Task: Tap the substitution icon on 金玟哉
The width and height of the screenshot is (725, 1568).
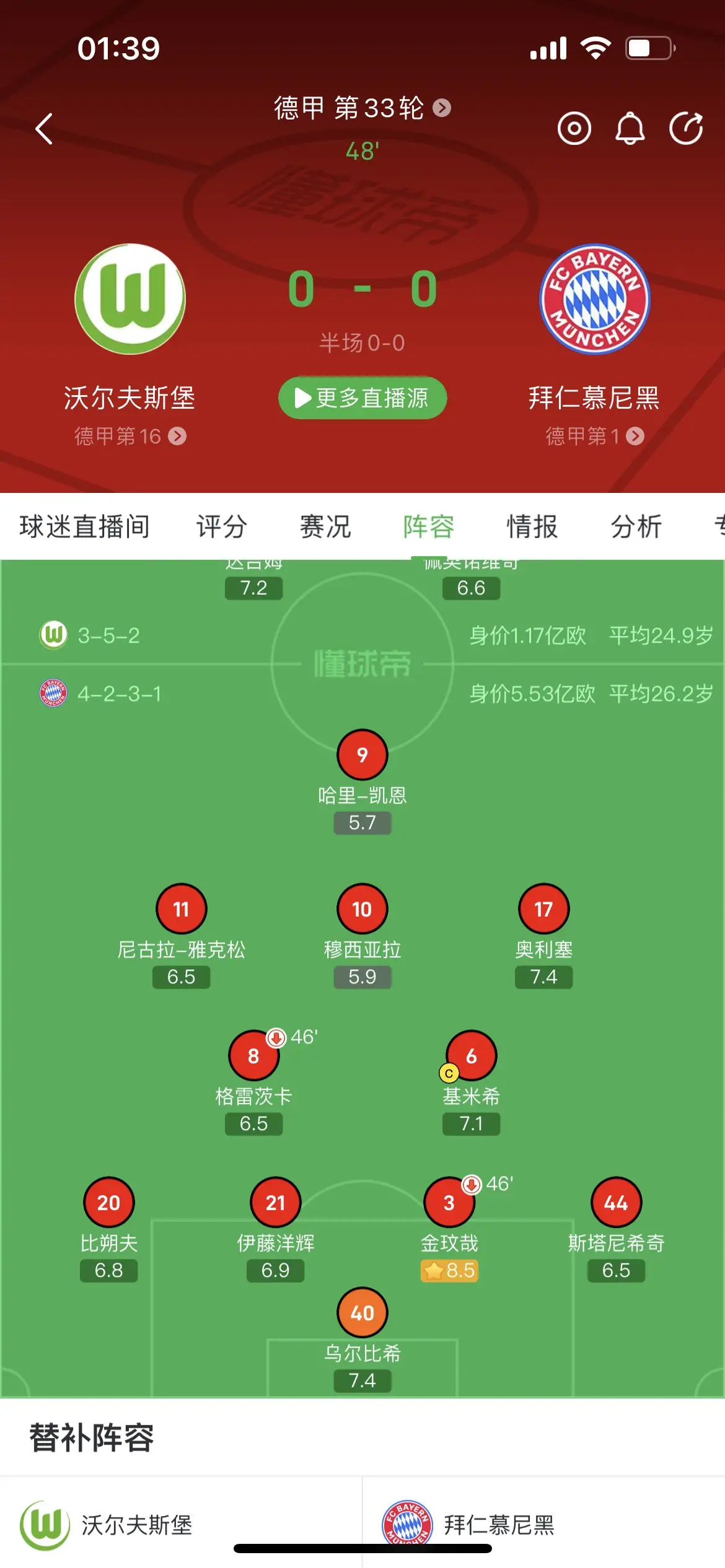Action: (x=472, y=1185)
